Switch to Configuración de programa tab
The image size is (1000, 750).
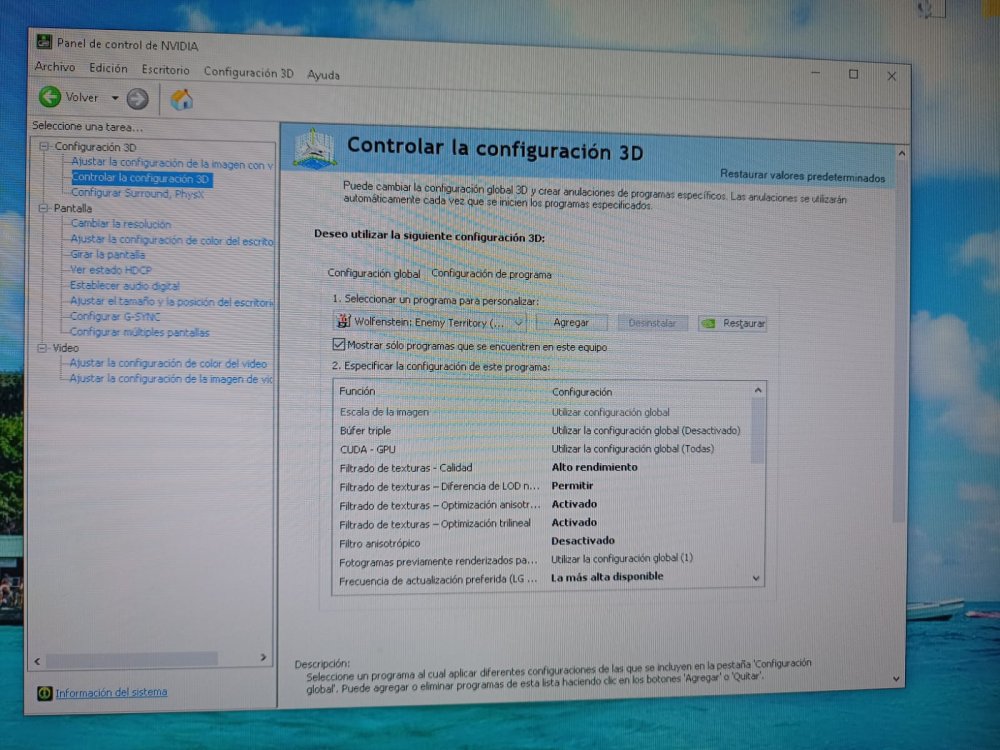pyautogui.click(x=491, y=274)
